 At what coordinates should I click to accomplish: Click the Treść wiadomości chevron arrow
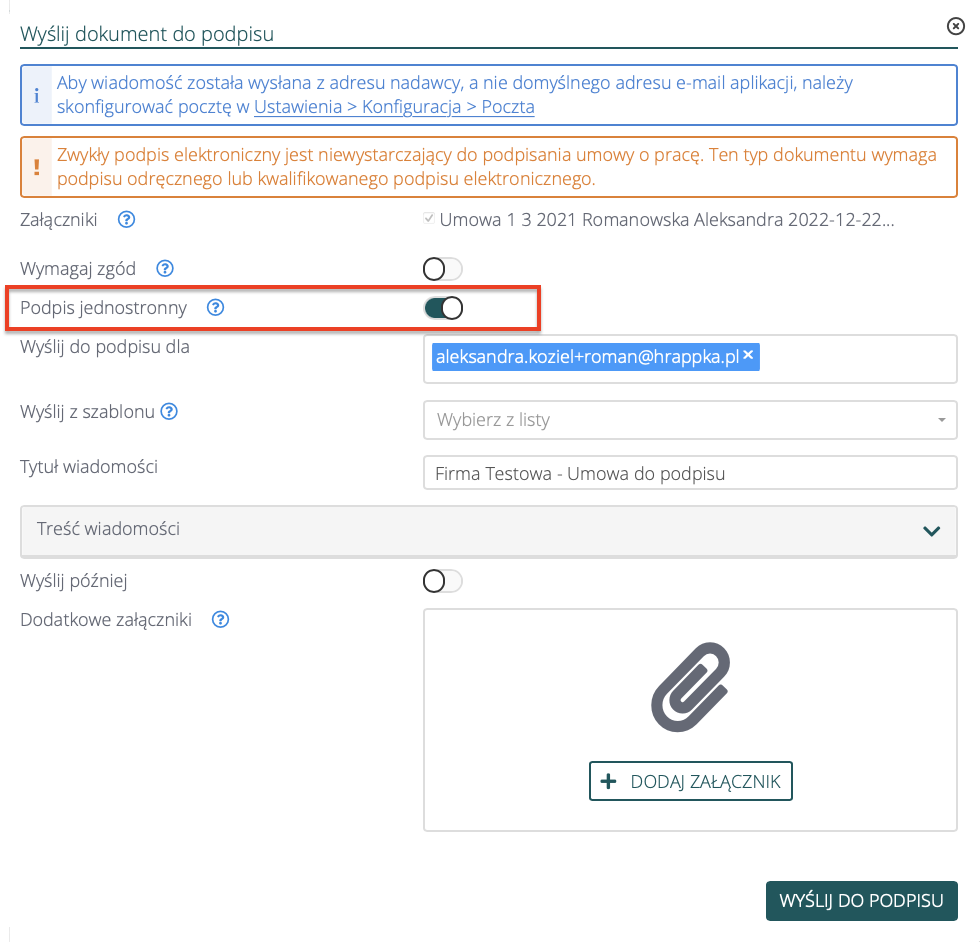pos(932,531)
